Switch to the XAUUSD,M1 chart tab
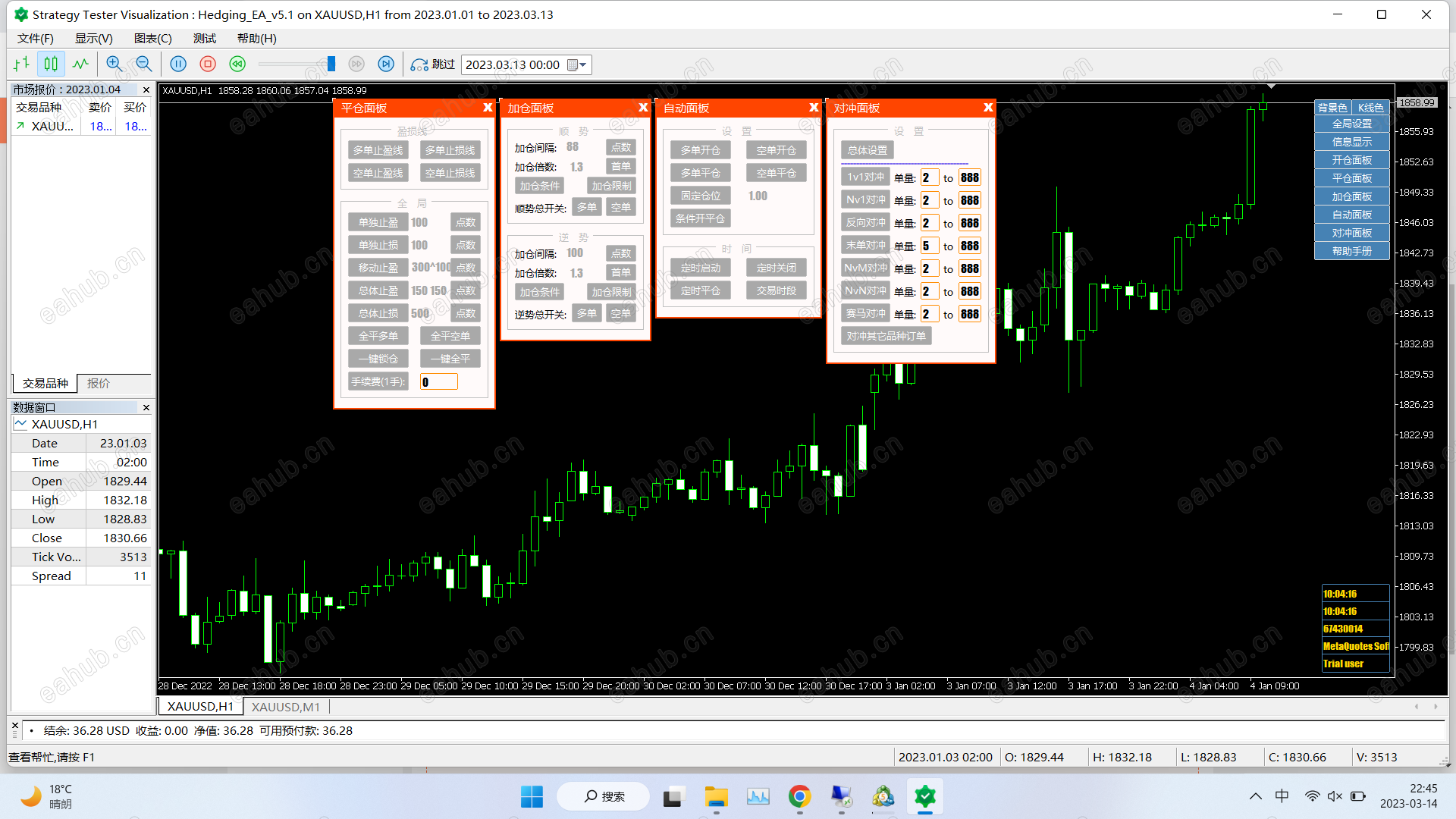Screen dimensions: 1456x819 click(286, 707)
